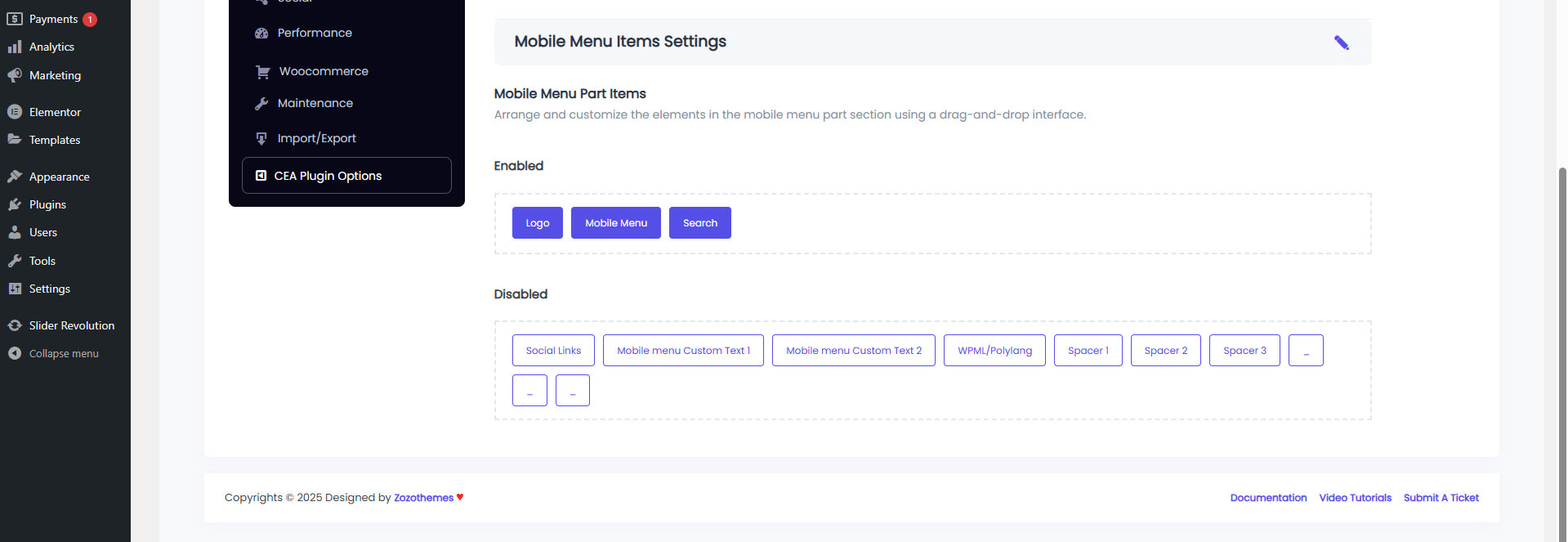Open CEA Plugin Options tab
The image size is (1568, 542).
tap(346, 176)
